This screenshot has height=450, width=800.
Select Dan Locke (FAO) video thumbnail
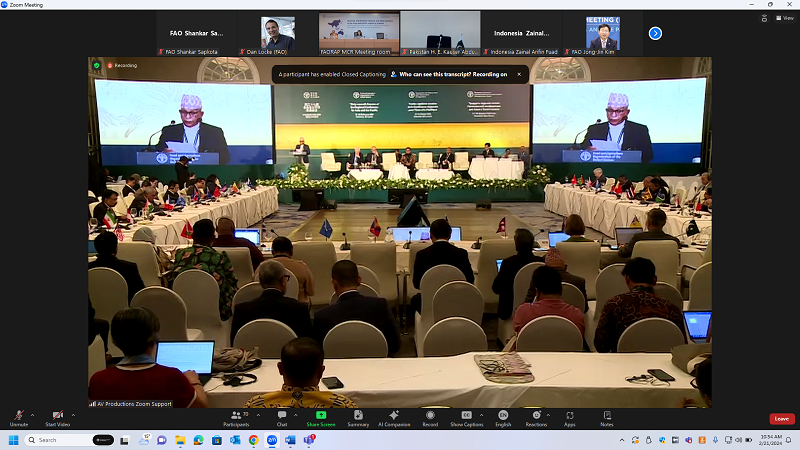pyautogui.click(x=278, y=33)
